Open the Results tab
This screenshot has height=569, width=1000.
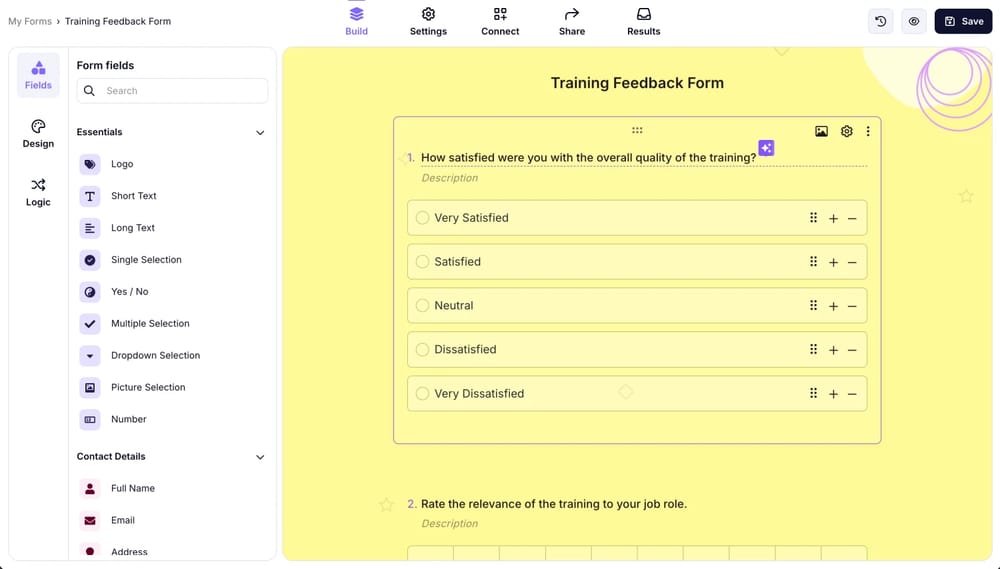(x=643, y=21)
